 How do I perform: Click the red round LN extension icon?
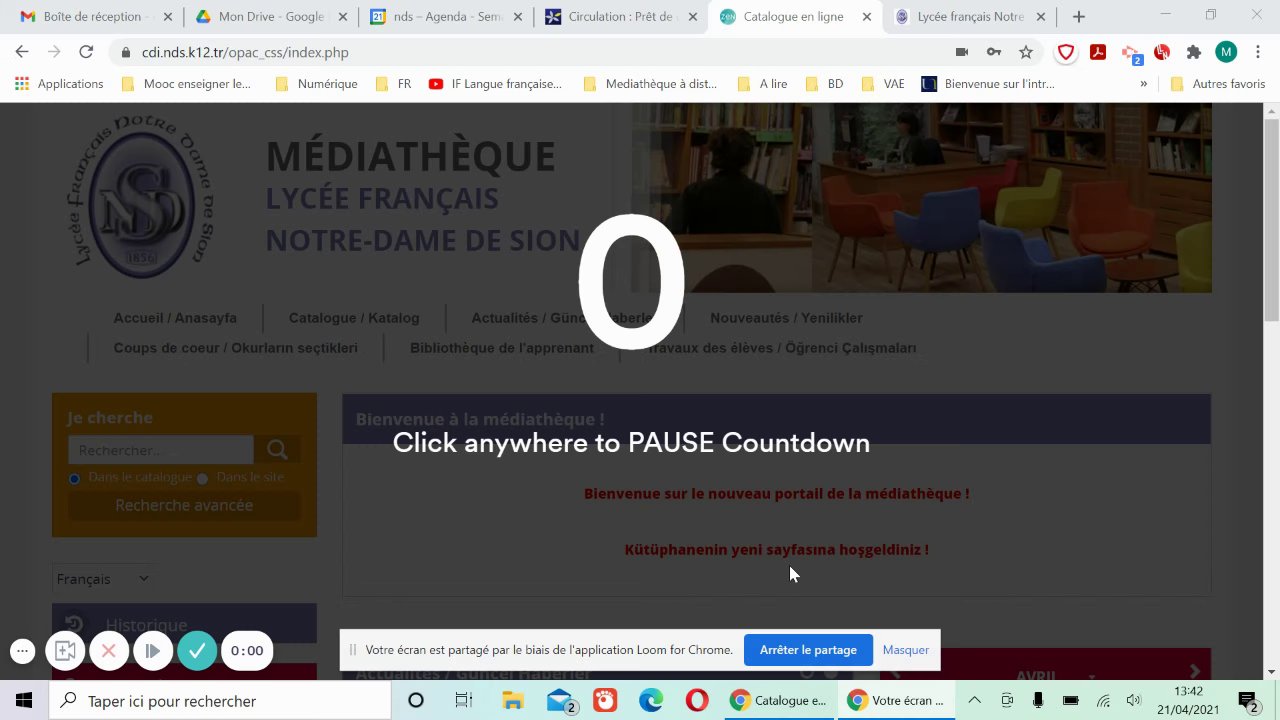pyautogui.click(x=1162, y=52)
